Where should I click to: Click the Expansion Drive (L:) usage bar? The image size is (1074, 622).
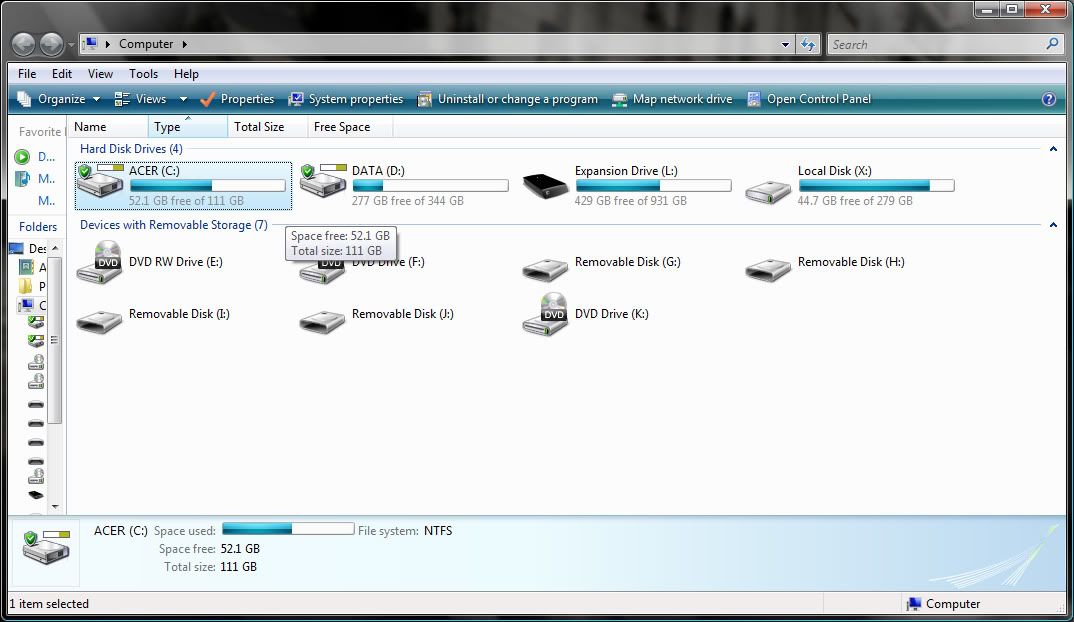(x=653, y=186)
